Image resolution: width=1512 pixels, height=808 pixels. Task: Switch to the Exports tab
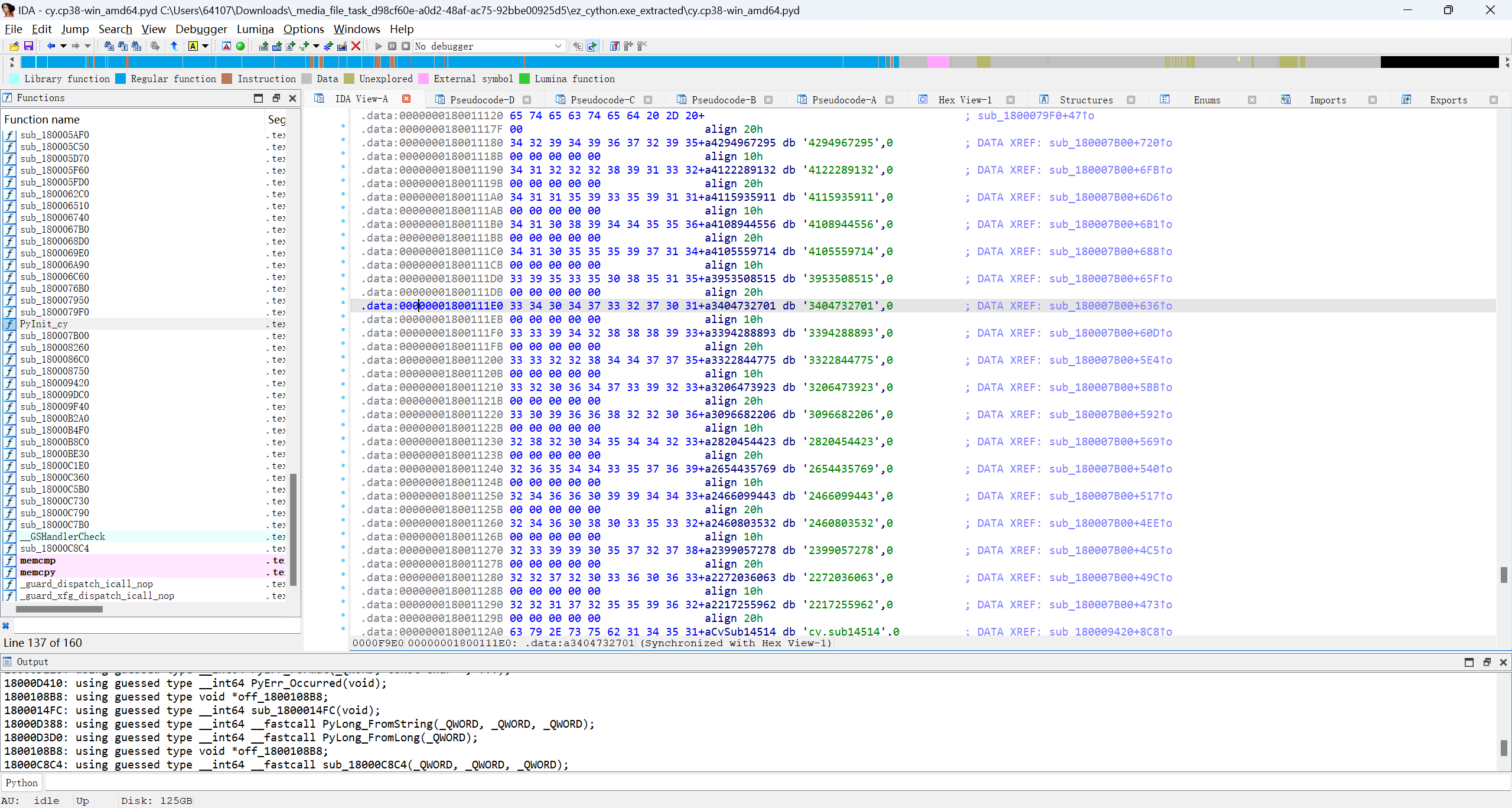(1448, 100)
